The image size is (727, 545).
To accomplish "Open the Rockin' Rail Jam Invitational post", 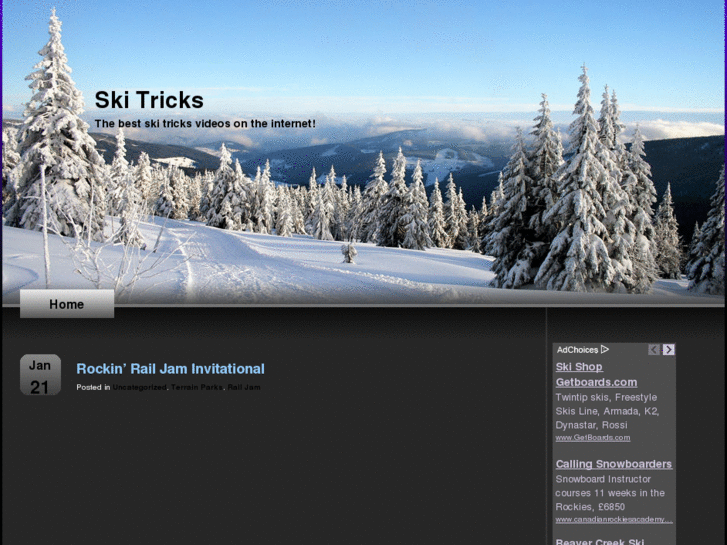I will (170, 369).
